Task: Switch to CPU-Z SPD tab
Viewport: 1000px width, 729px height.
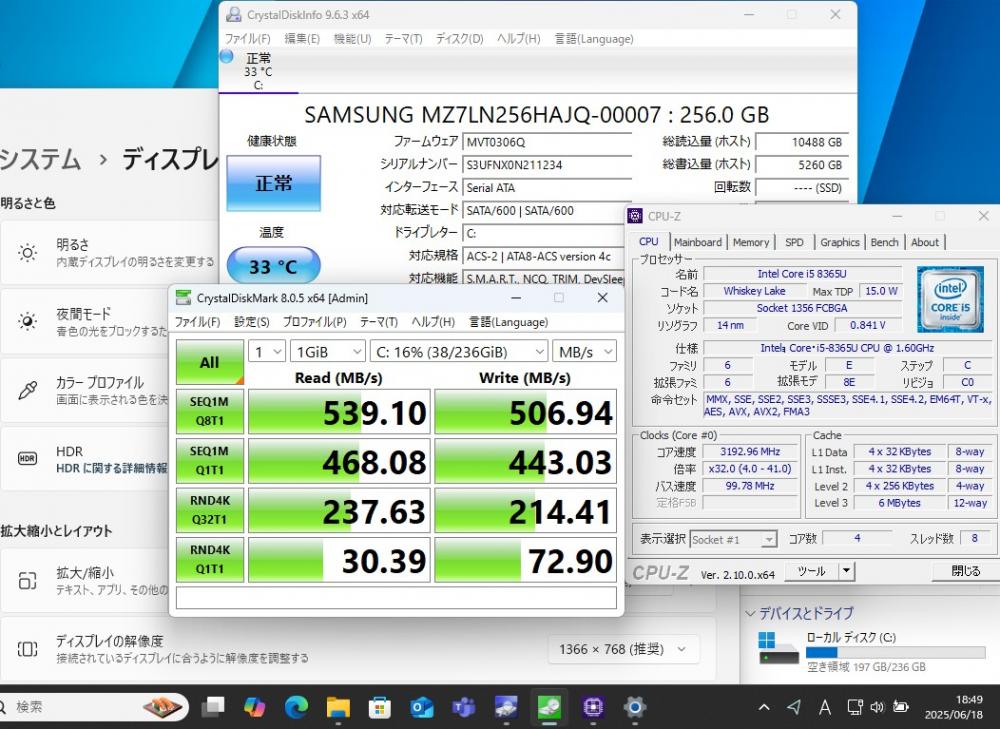Action: tap(794, 242)
